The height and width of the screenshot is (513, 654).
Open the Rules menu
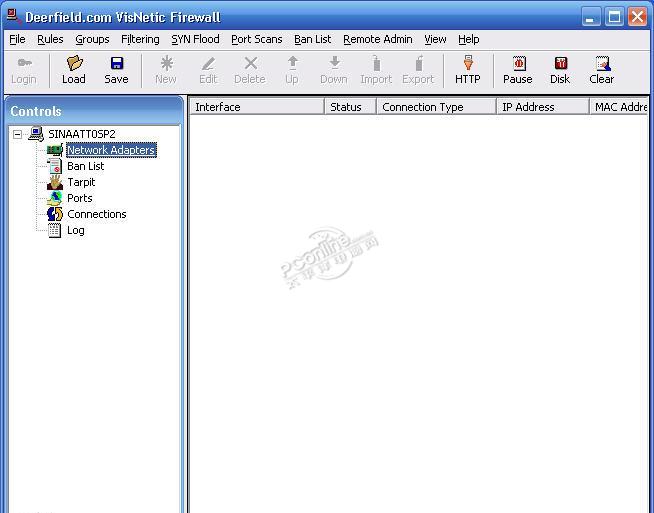pyautogui.click(x=50, y=39)
